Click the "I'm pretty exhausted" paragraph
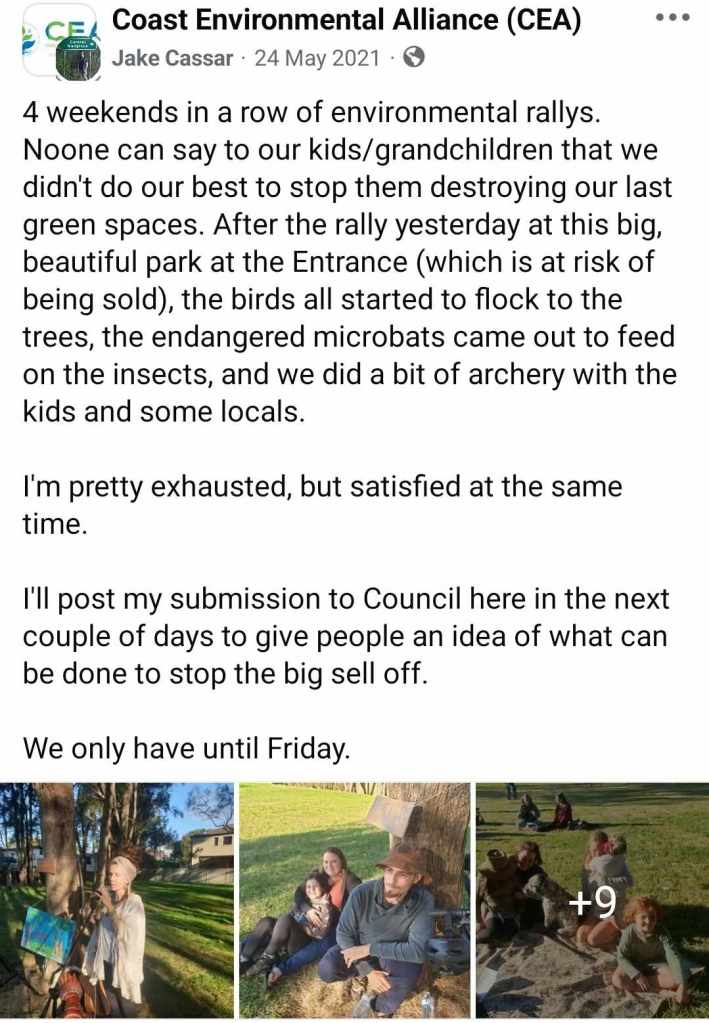Image resolution: width=709 pixels, height=1023 pixels. [322, 505]
